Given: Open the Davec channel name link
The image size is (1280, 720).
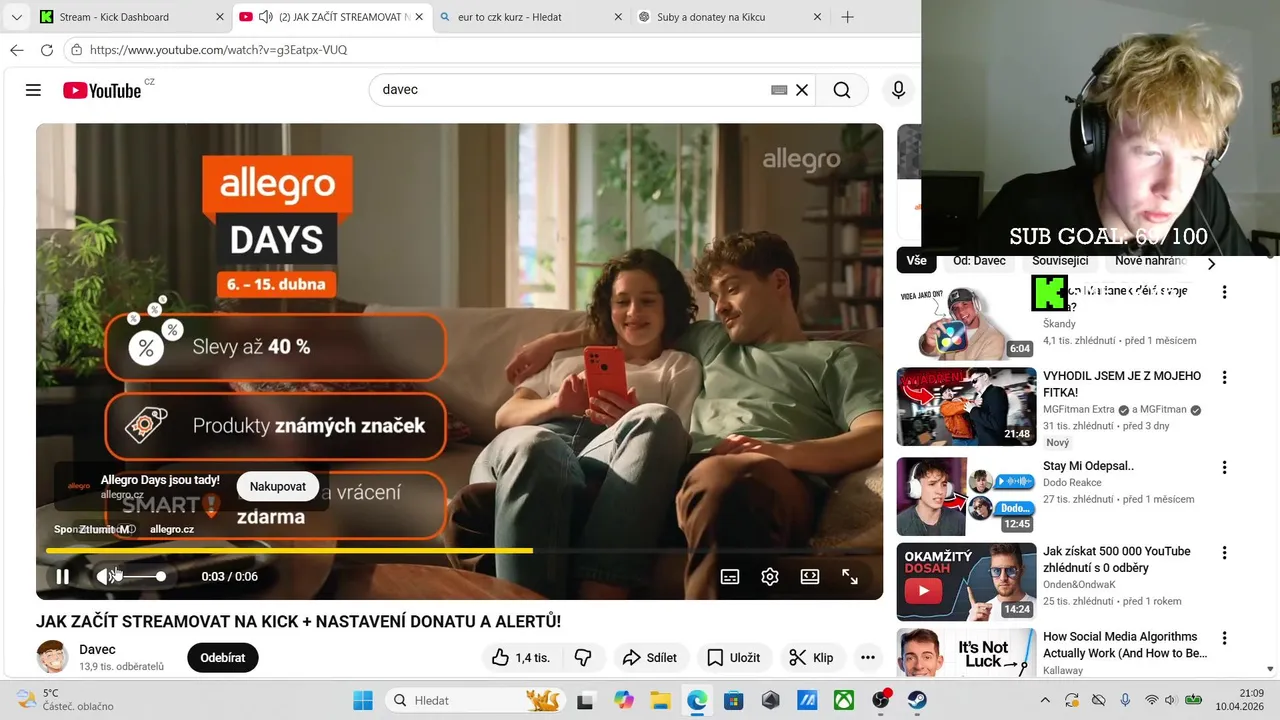Looking at the screenshot, I should click(x=97, y=650).
